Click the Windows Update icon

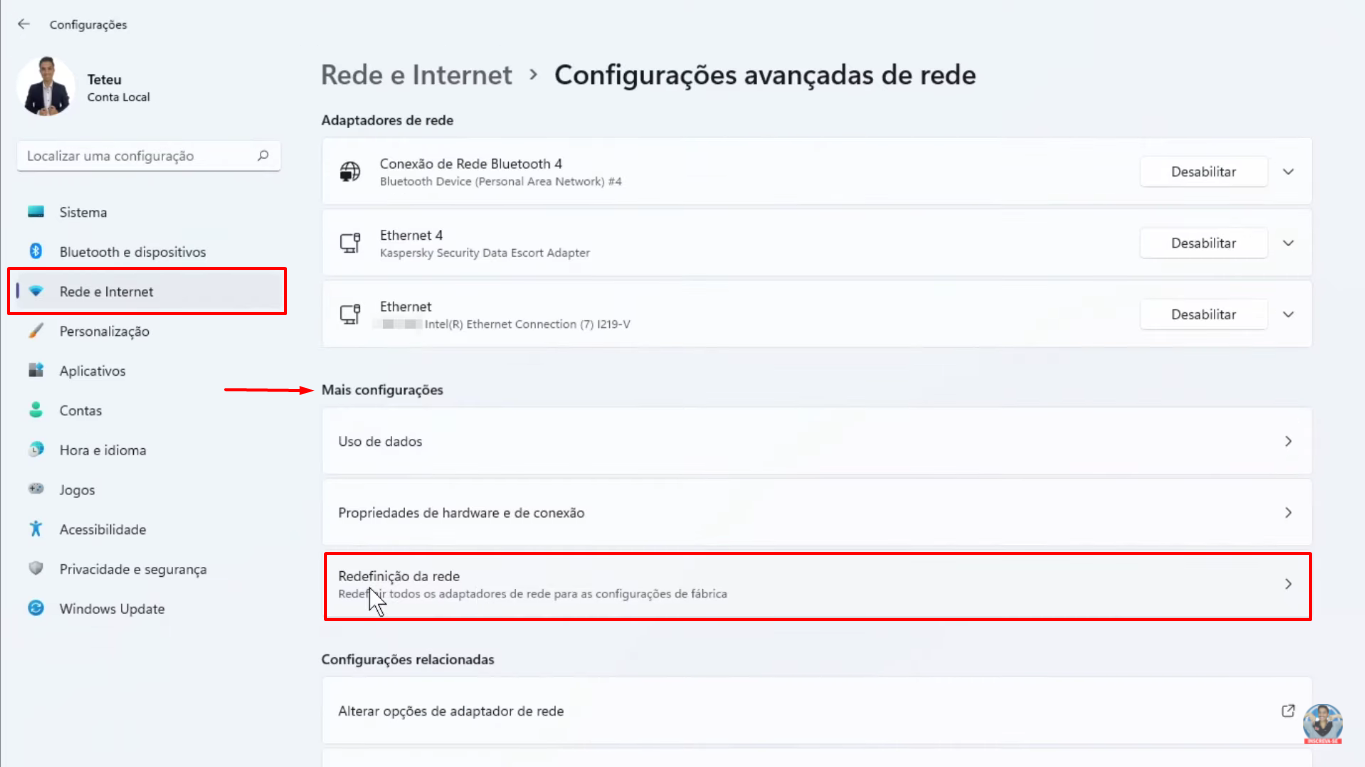point(36,609)
